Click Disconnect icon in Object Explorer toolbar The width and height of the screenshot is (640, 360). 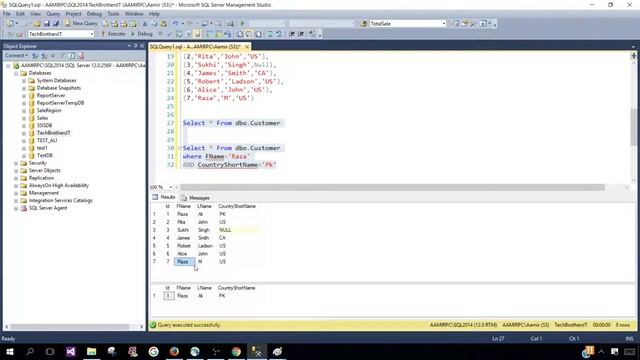44,56
